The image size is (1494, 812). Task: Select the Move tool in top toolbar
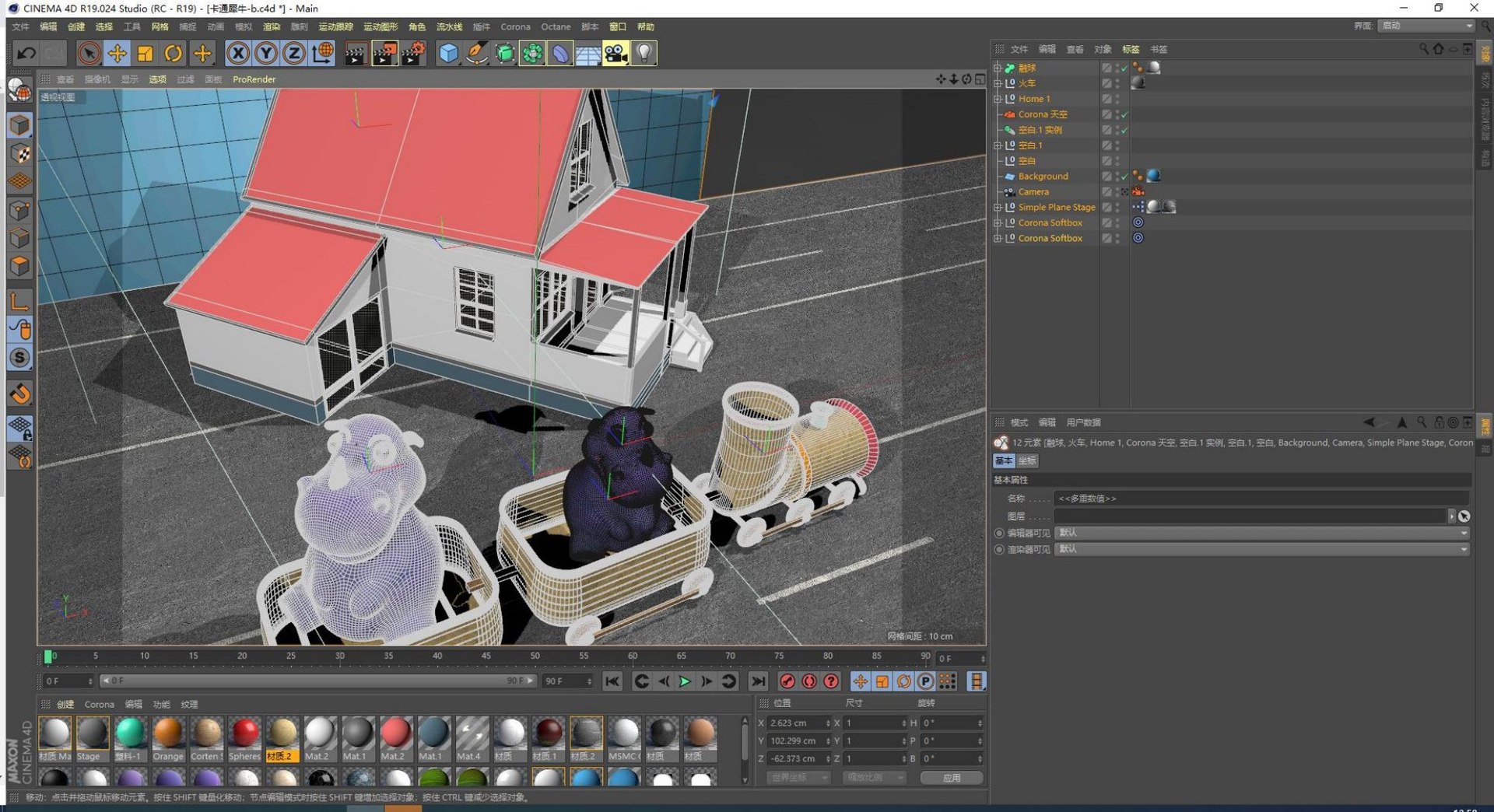[x=117, y=54]
